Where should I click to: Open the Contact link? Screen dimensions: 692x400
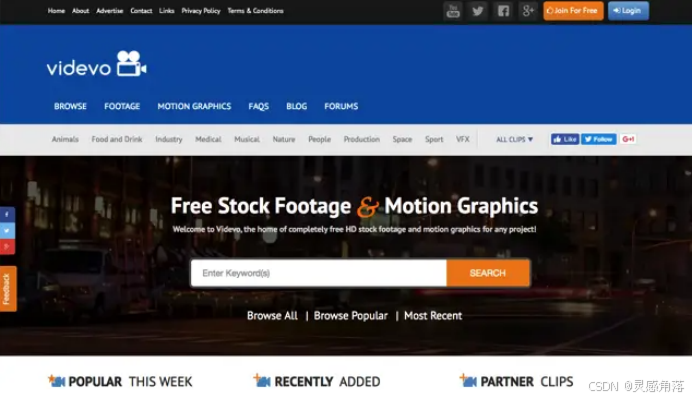141,11
